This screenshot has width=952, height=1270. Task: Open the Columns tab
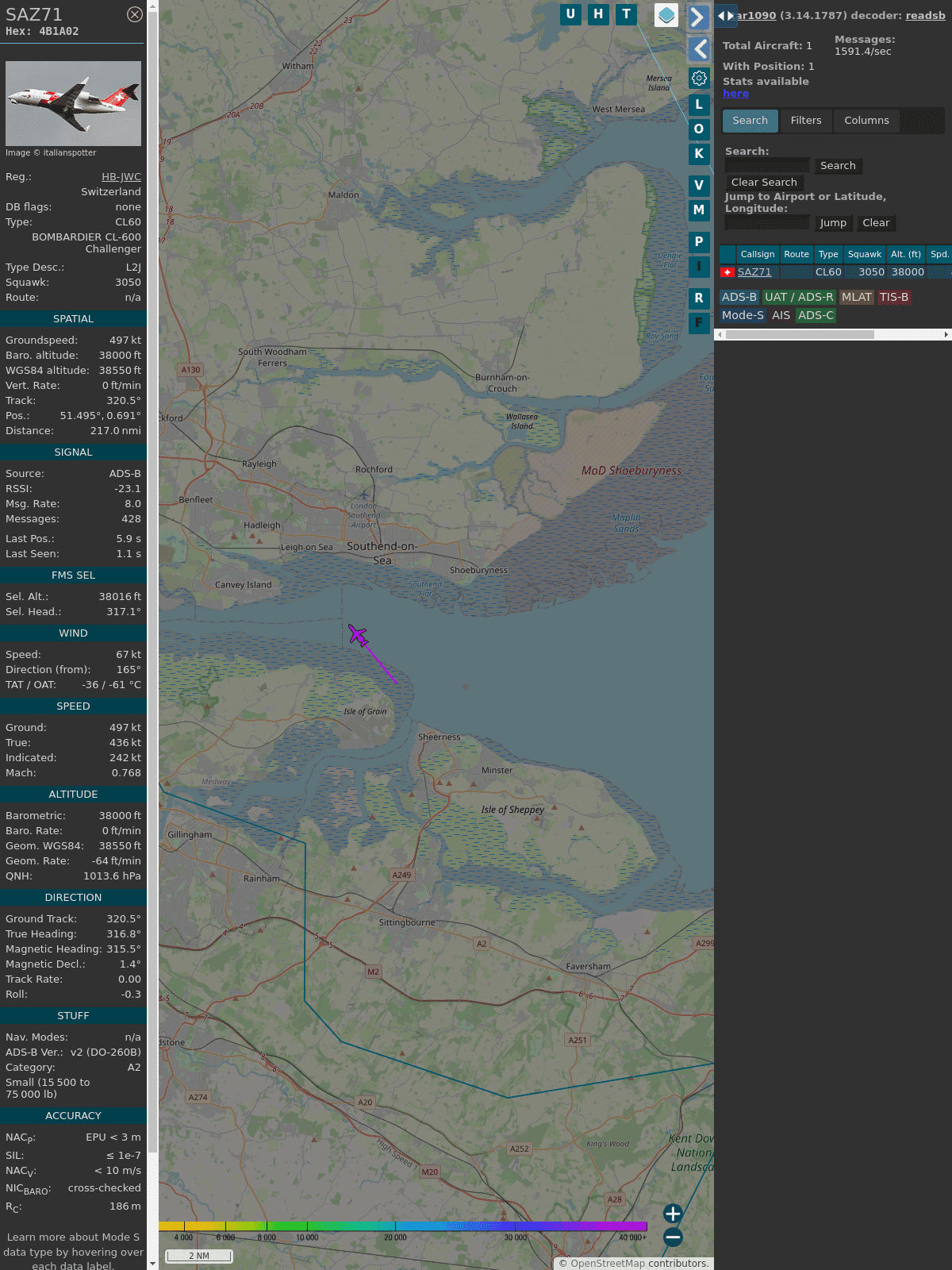tap(866, 121)
